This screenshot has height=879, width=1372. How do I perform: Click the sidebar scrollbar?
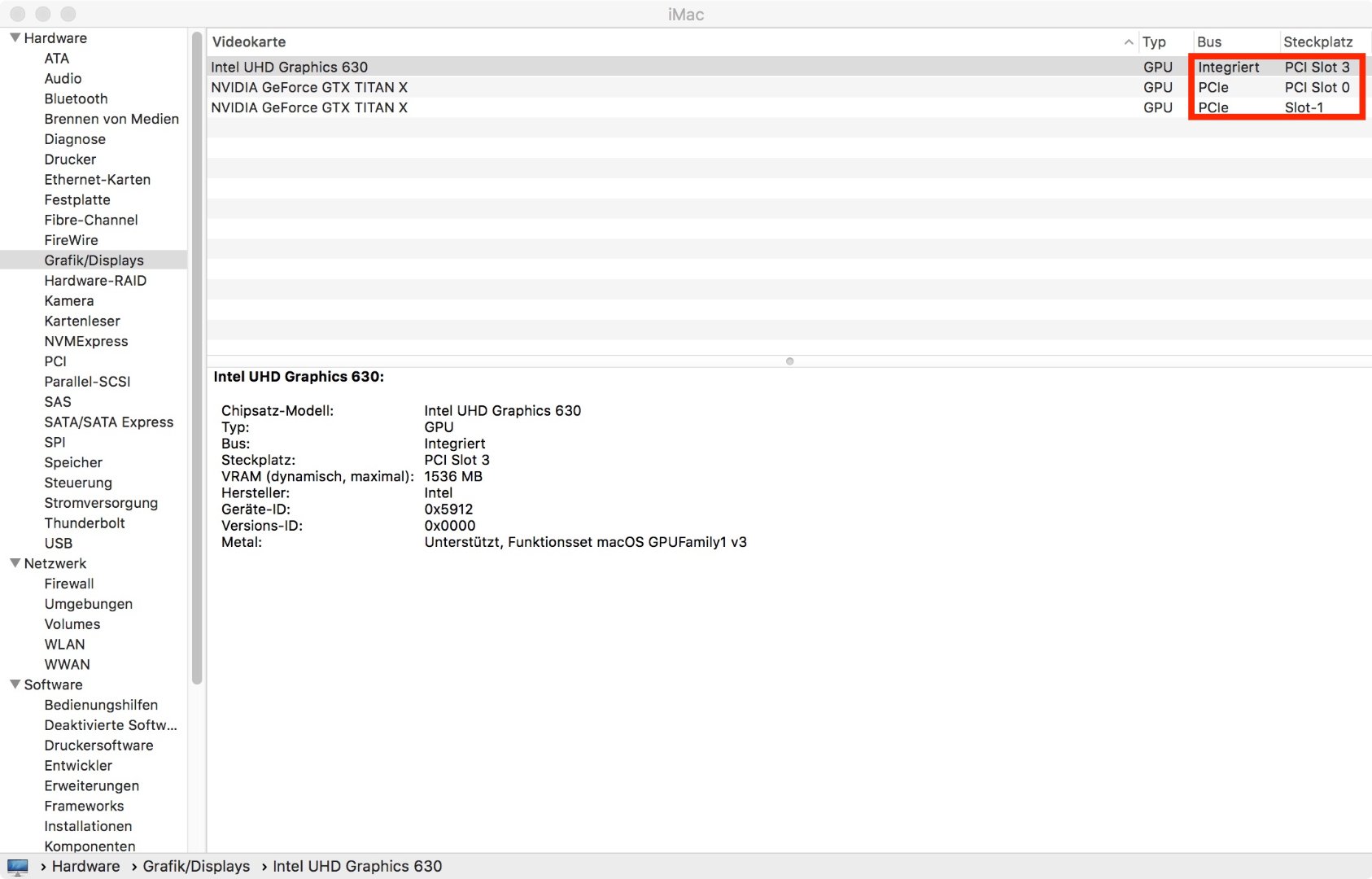pos(196,358)
